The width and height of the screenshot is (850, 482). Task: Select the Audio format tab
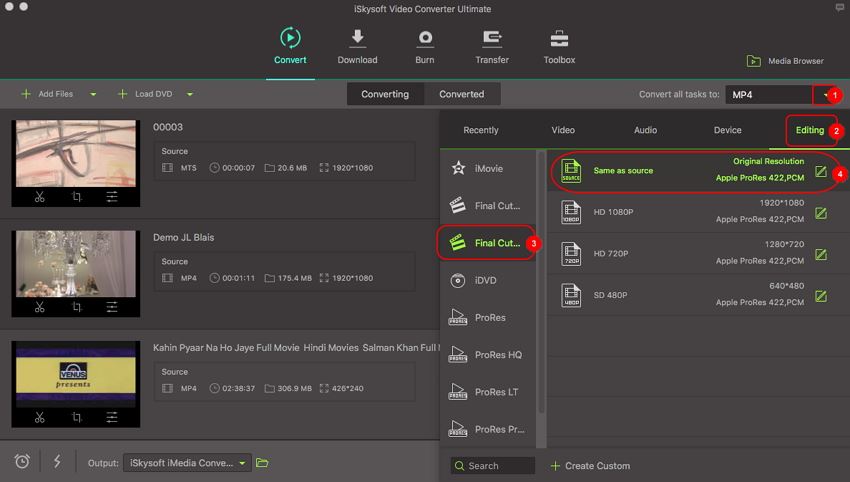(x=645, y=130)
